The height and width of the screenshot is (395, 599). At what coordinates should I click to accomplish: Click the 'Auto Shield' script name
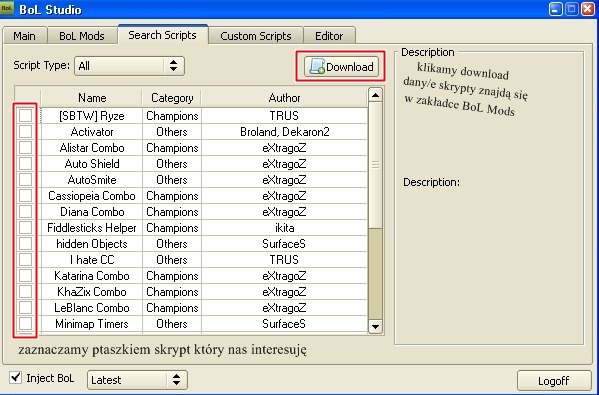92,164
